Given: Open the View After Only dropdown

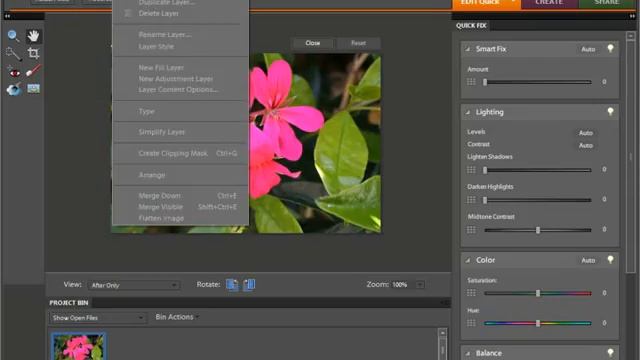Looking at the screenshot, I should 134,285.
